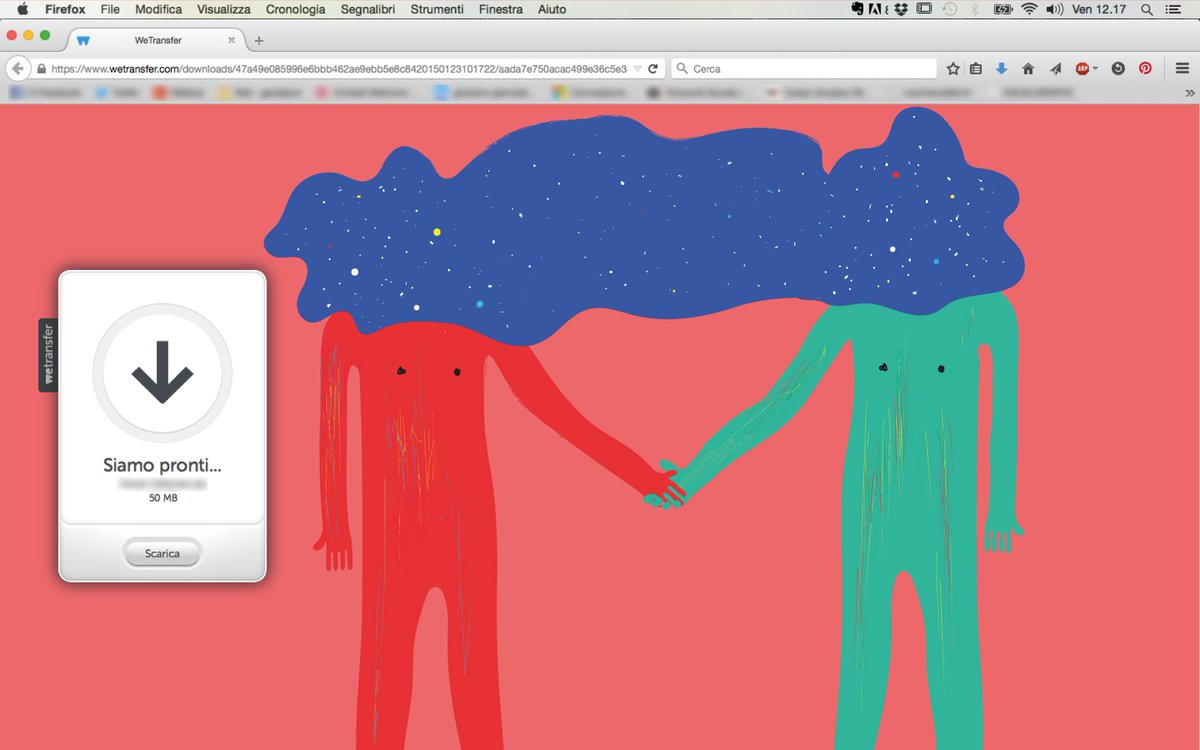Open the Segnalibri menu
Screen dimensions: 1200x750
click(369, 9)
